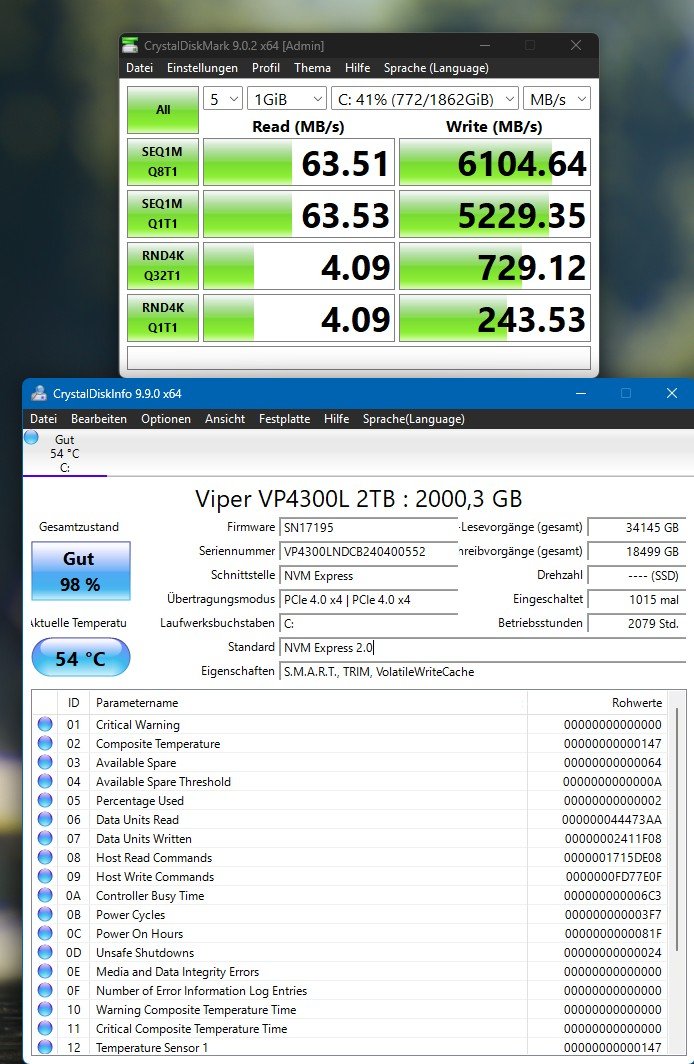694x1064 pixels.
Task: Open Ansicht menu in CrystalDiskInfo
Action: [225, 419]
